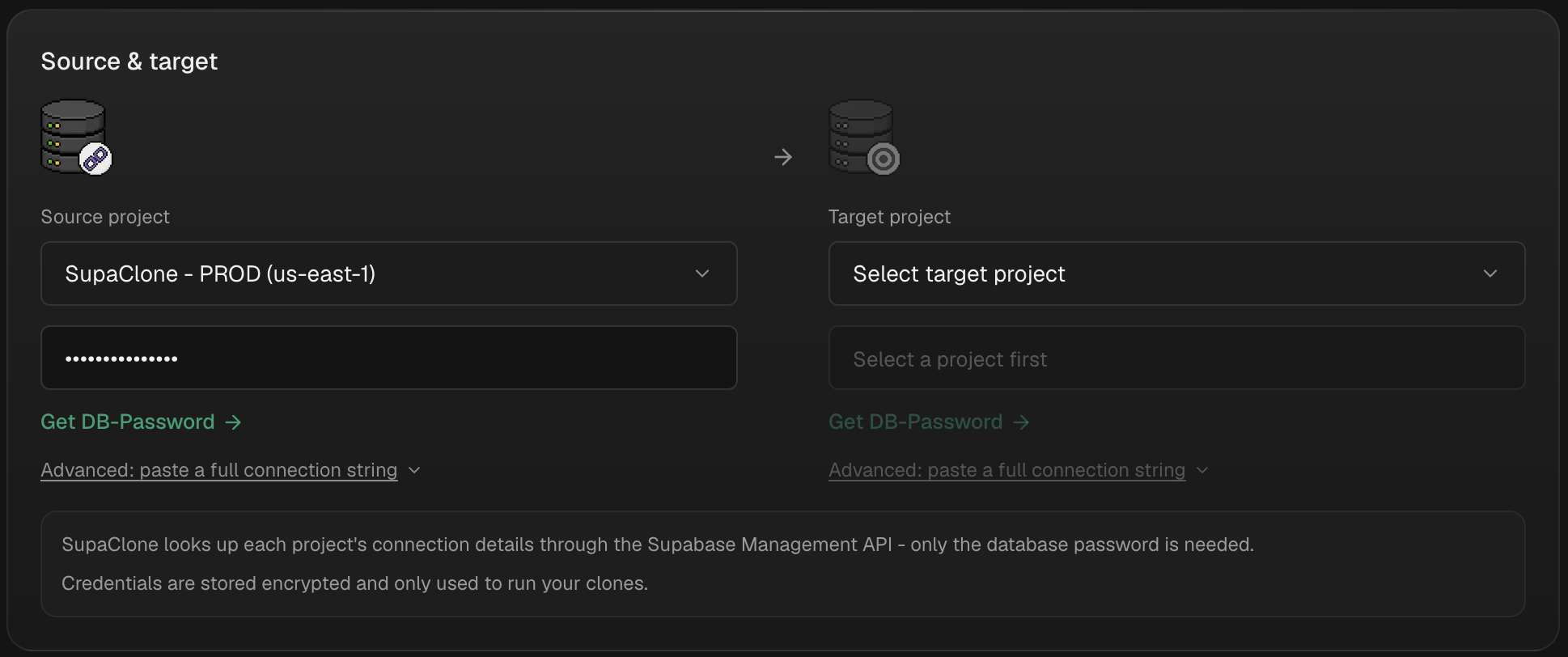Click the 'Credentials are stored encrypted' note
The height and width of the screenshot is (657, 1568).
pos(354,583)
